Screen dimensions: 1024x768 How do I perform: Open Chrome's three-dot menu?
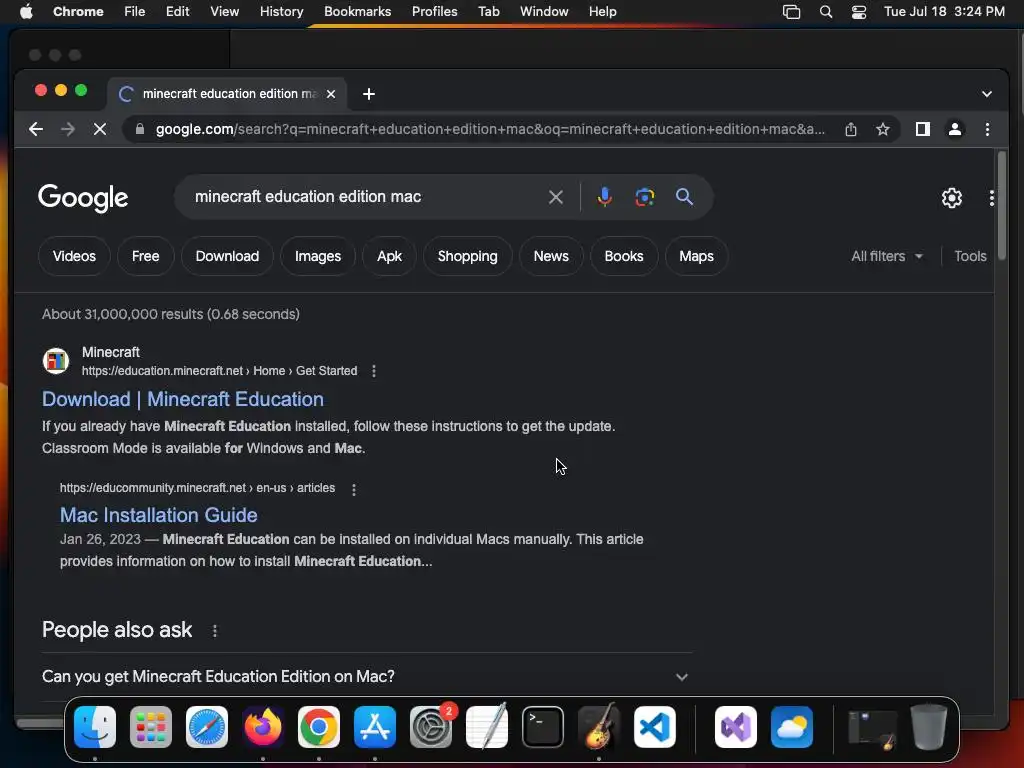click(987, 129)
